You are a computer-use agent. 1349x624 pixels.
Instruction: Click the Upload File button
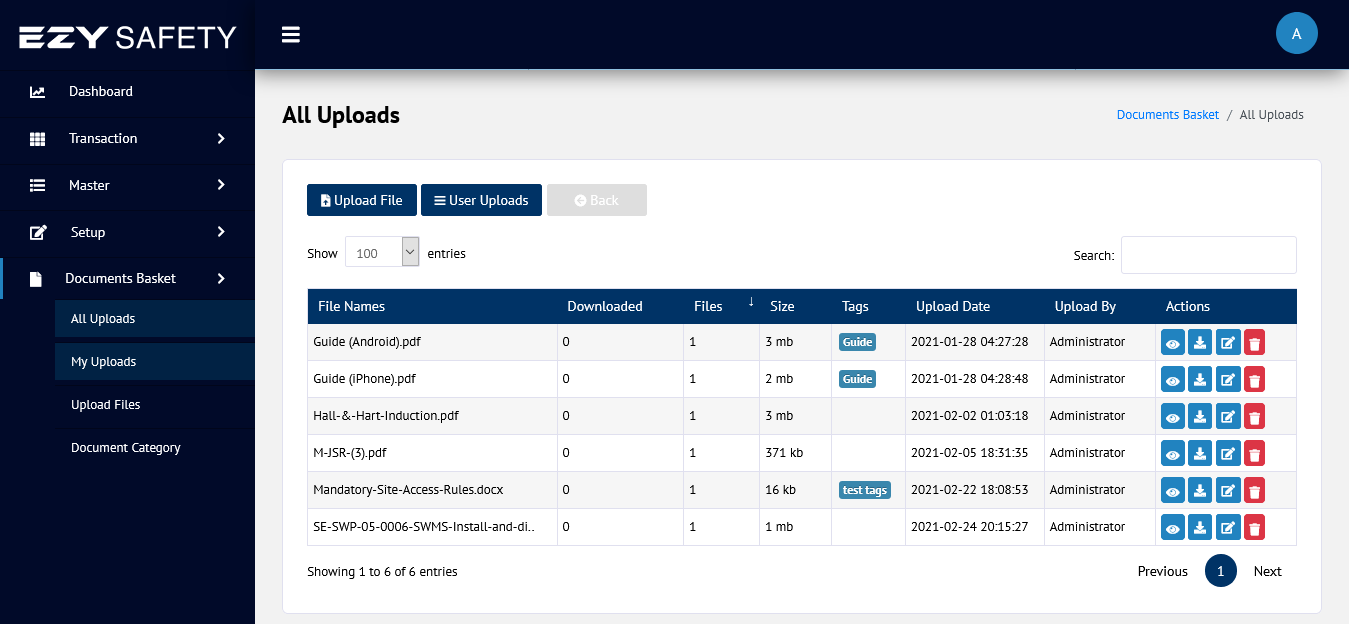[x=361, y=200]
